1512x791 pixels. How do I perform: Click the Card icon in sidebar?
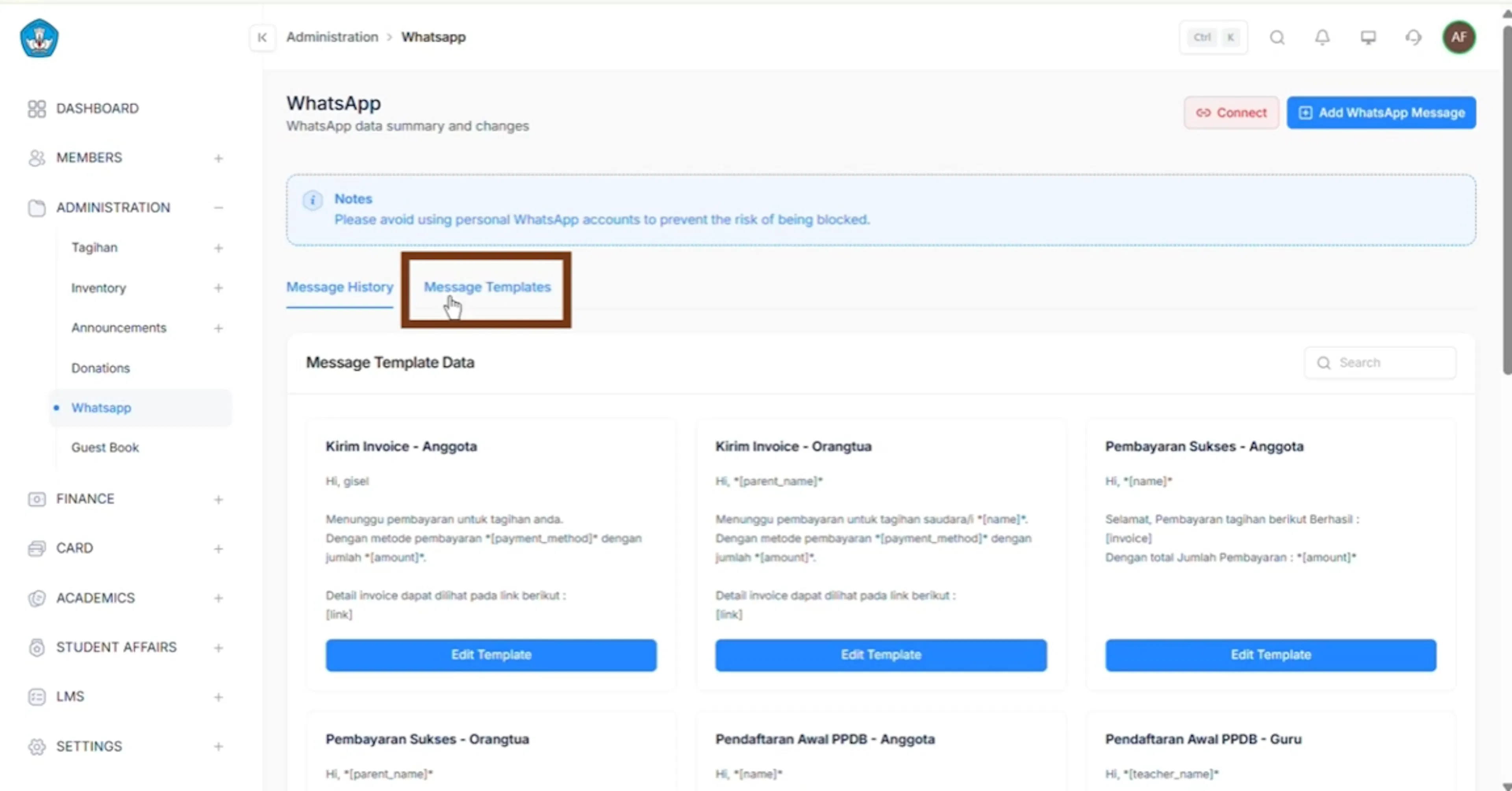(36, 548)
